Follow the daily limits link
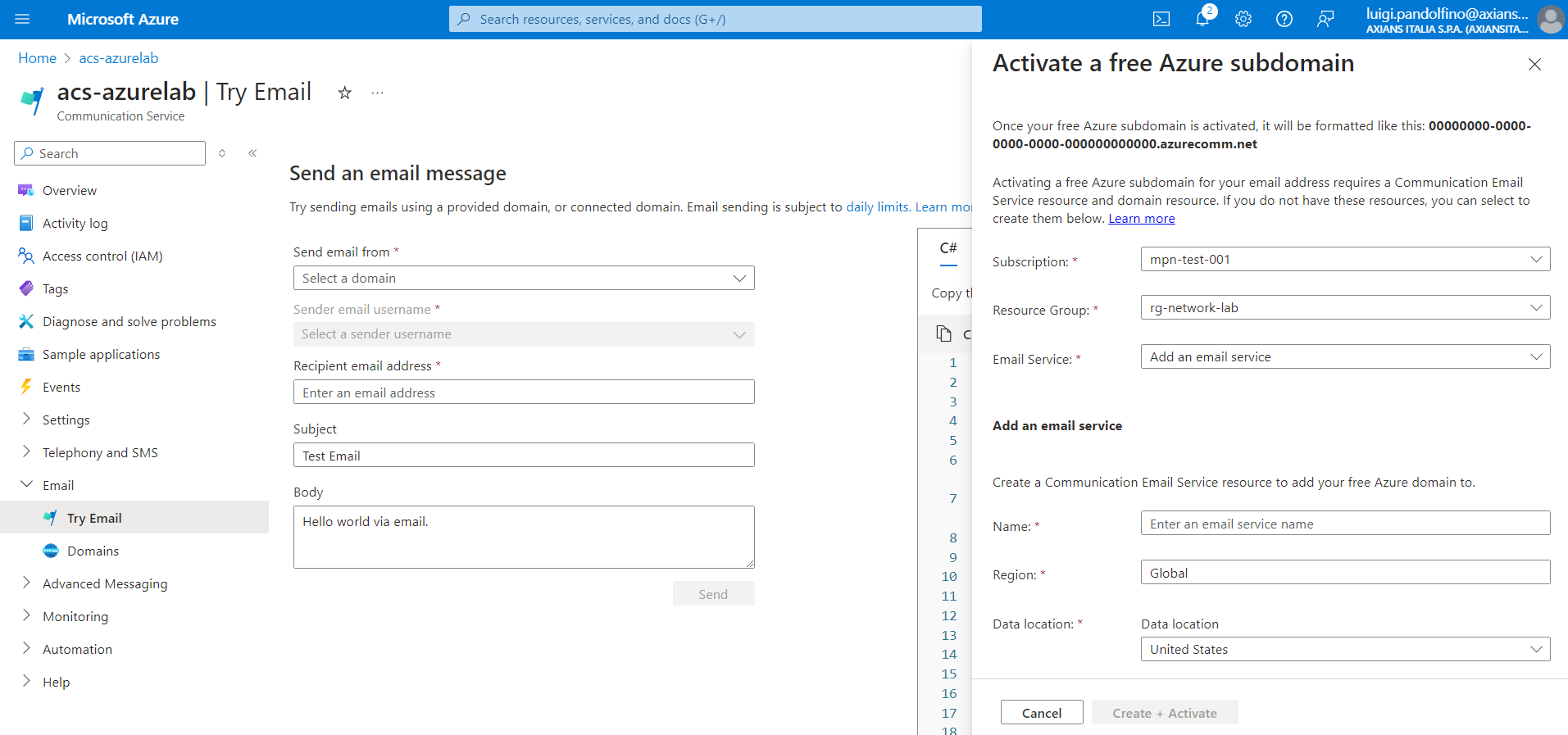 876,207
